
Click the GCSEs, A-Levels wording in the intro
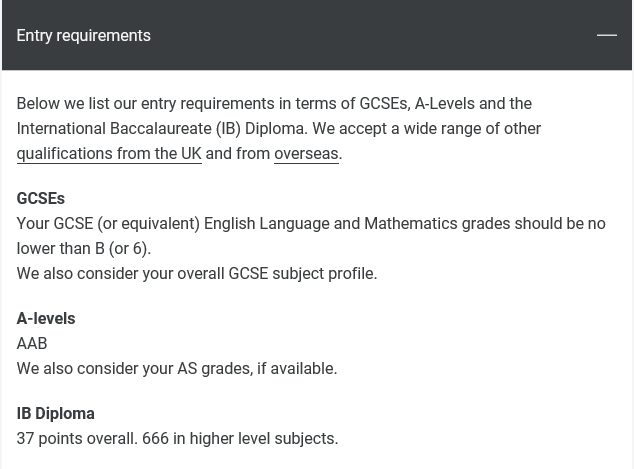pos(417,104)
